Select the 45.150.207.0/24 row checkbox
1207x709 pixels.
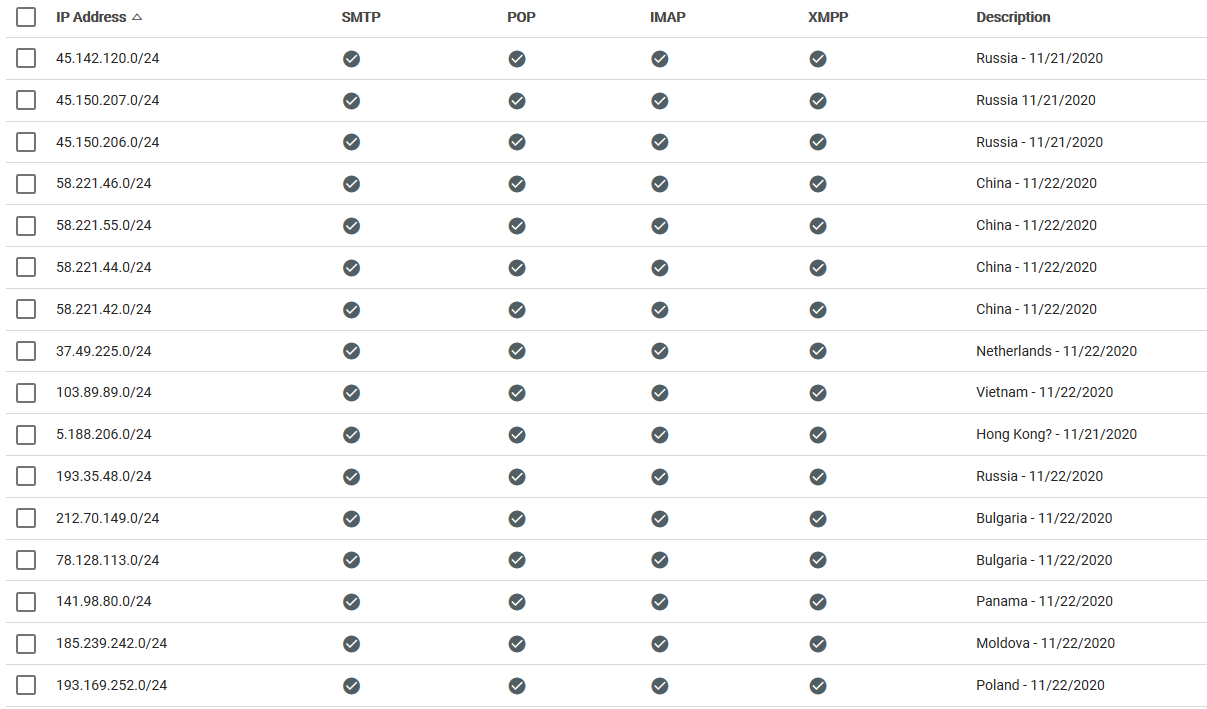point(26,100)
